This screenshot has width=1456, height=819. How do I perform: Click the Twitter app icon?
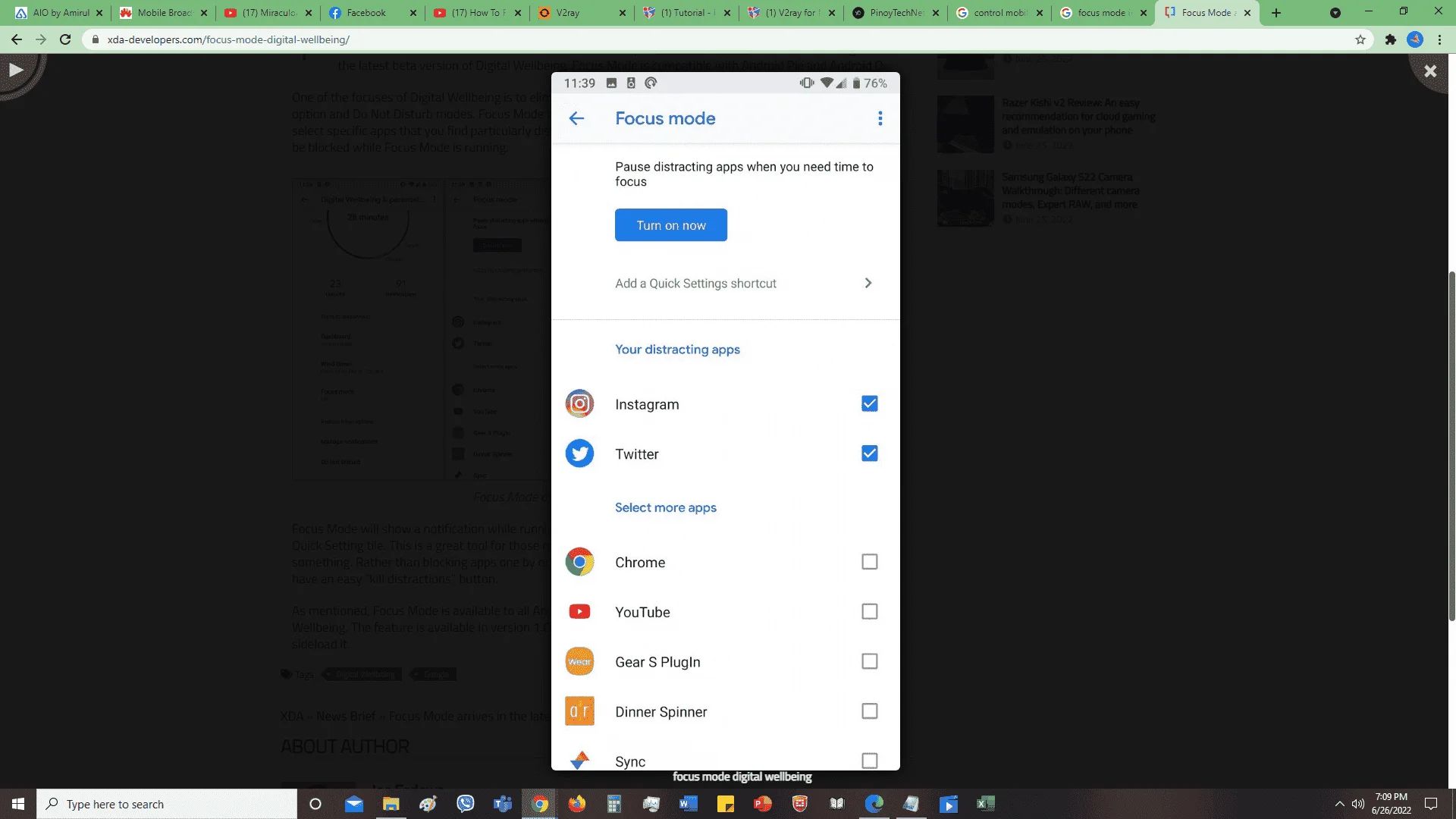pos(579,453)
